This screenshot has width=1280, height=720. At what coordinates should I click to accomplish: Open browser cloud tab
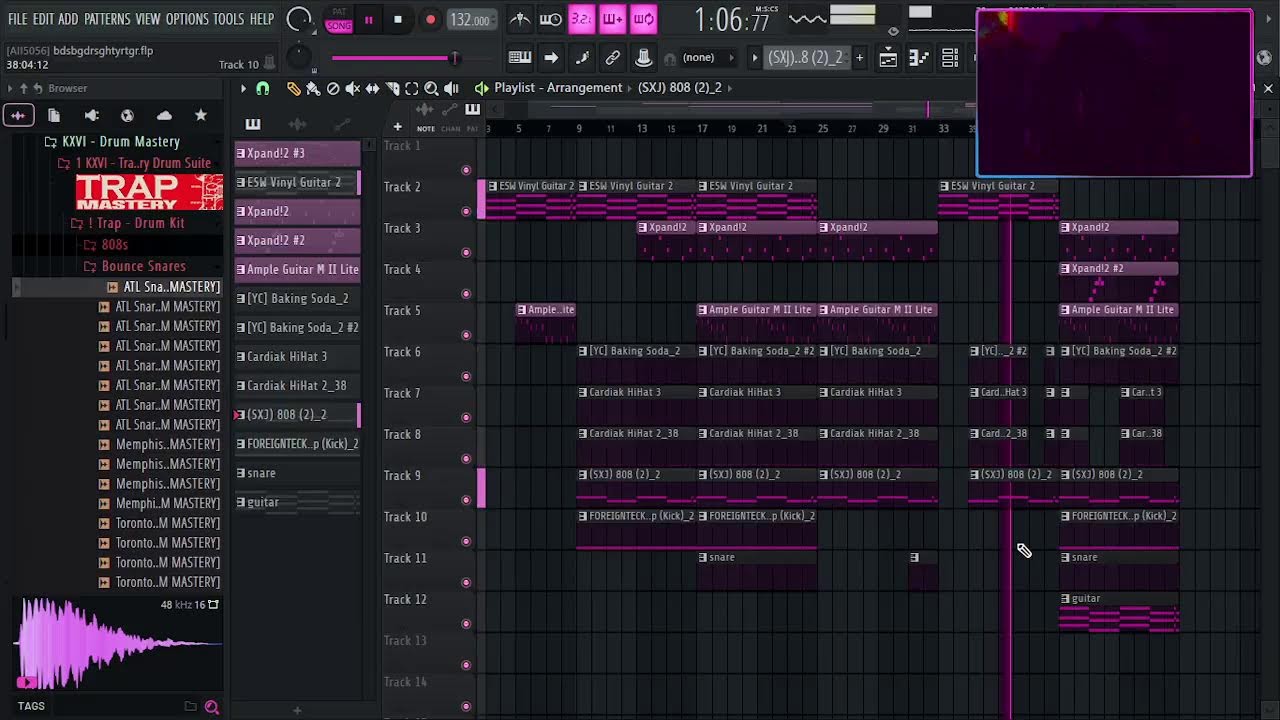[x=164, y=116]
